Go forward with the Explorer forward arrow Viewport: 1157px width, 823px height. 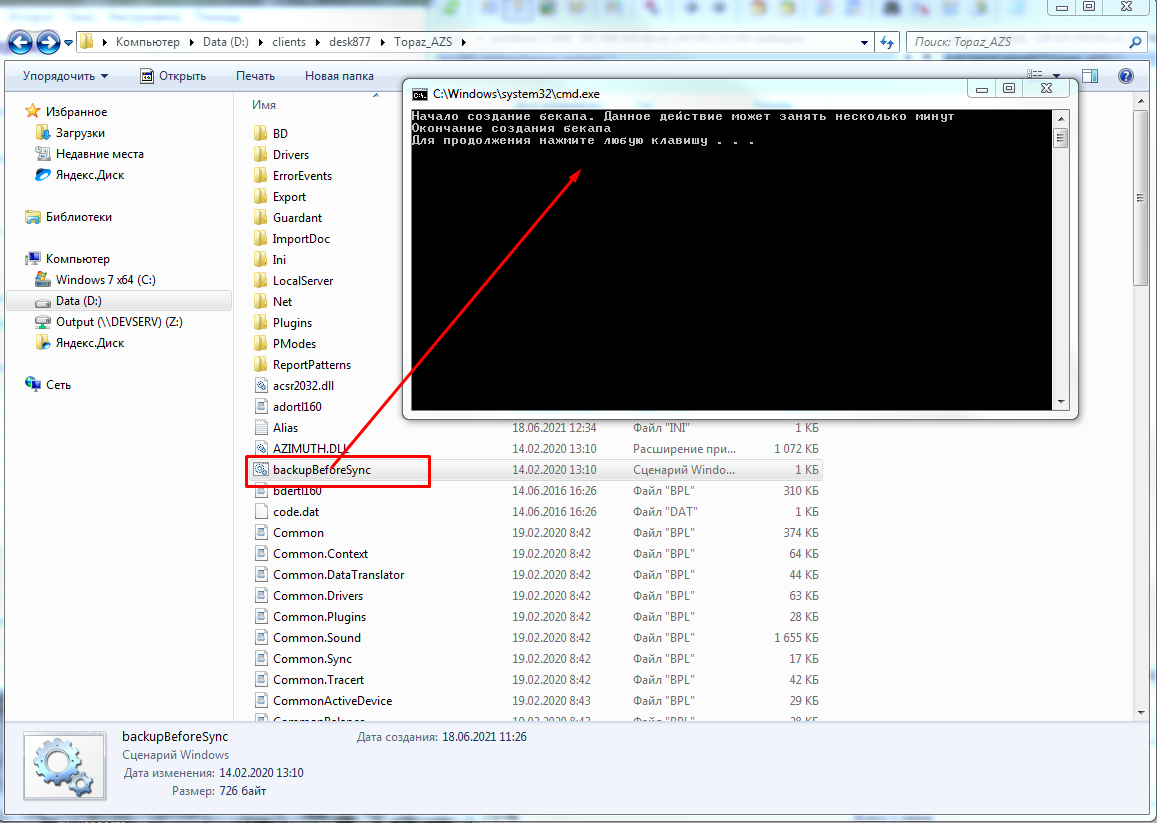click(48, 42)
